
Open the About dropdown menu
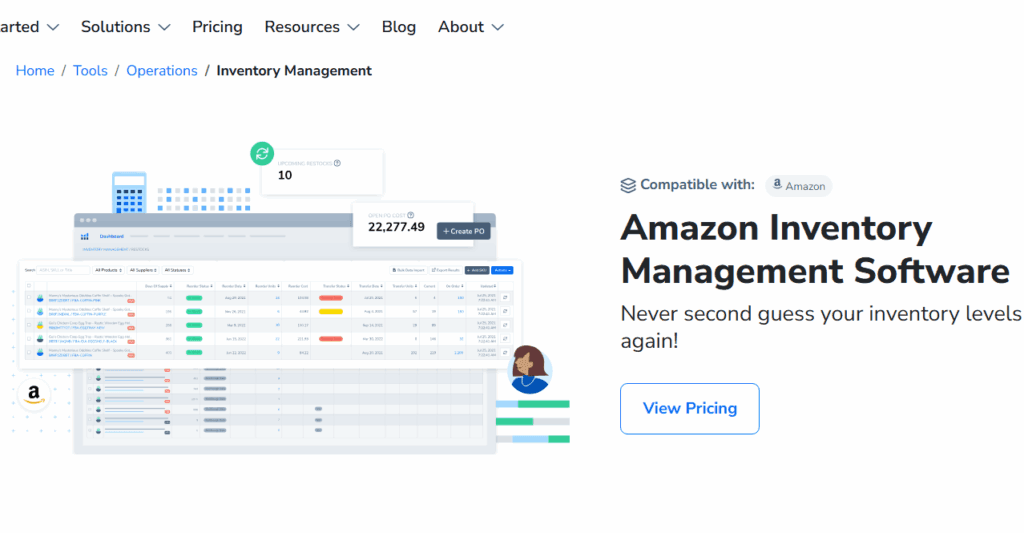pos(470,27)
